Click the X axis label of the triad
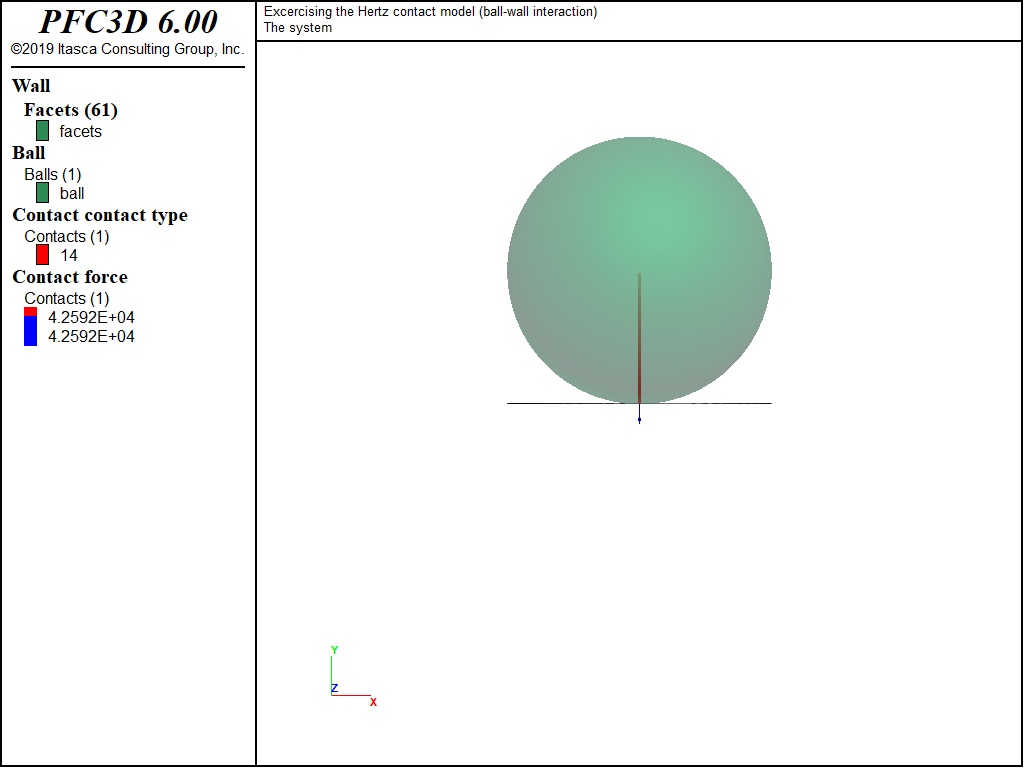 pos(374,703)
